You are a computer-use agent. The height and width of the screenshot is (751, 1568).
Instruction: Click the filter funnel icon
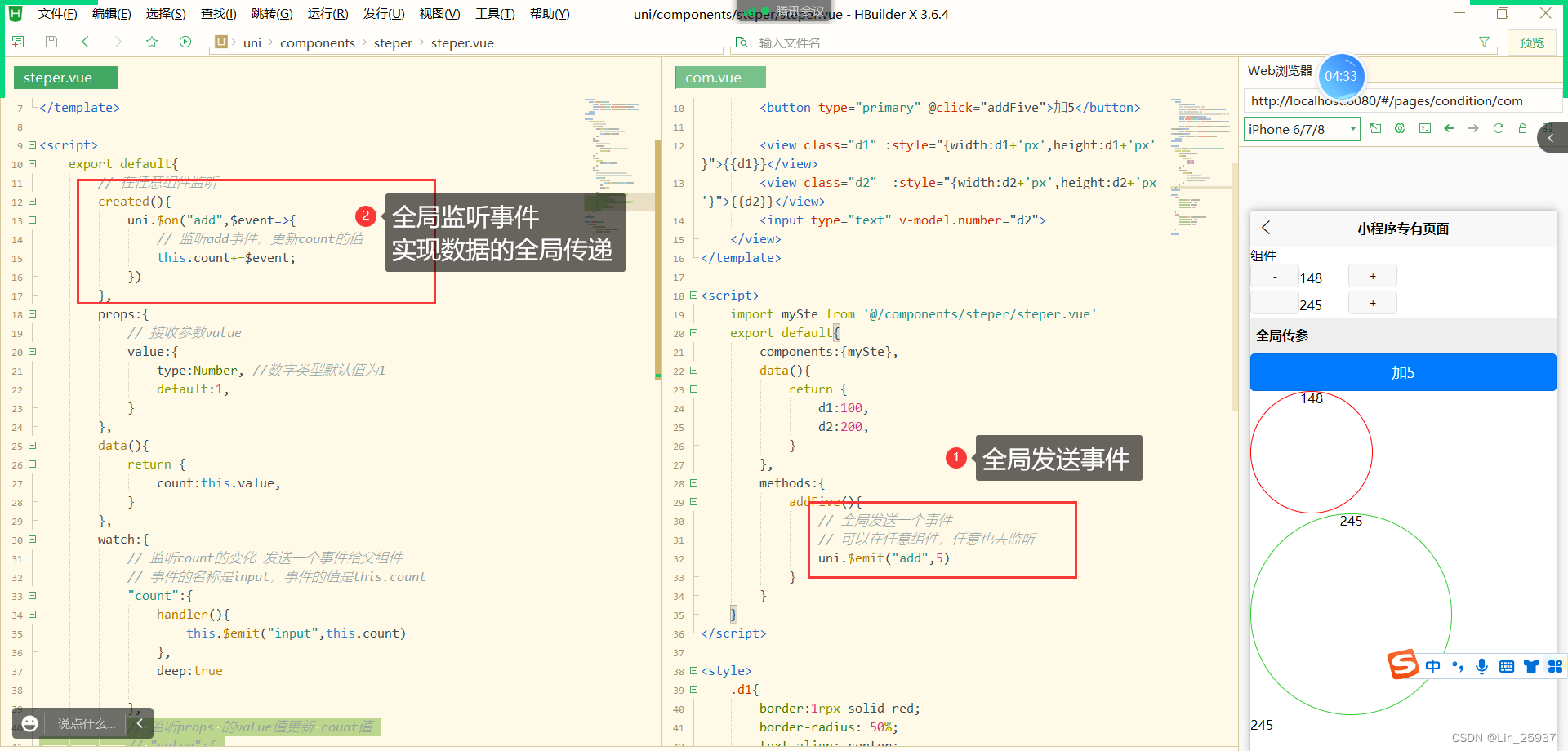point(1484,42)
